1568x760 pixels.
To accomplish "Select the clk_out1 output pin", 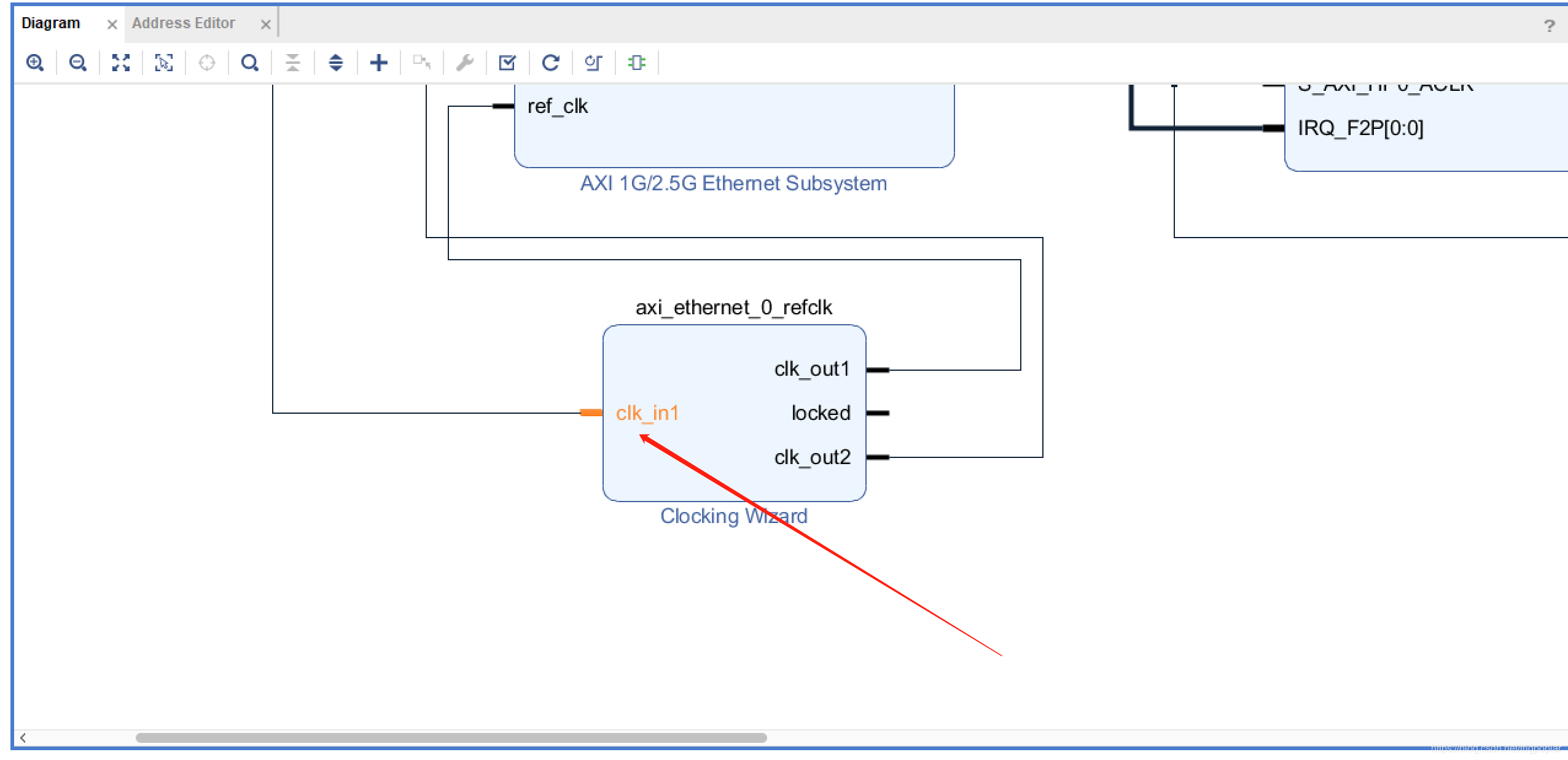I will pyautogui.click(x=812, y=369).
